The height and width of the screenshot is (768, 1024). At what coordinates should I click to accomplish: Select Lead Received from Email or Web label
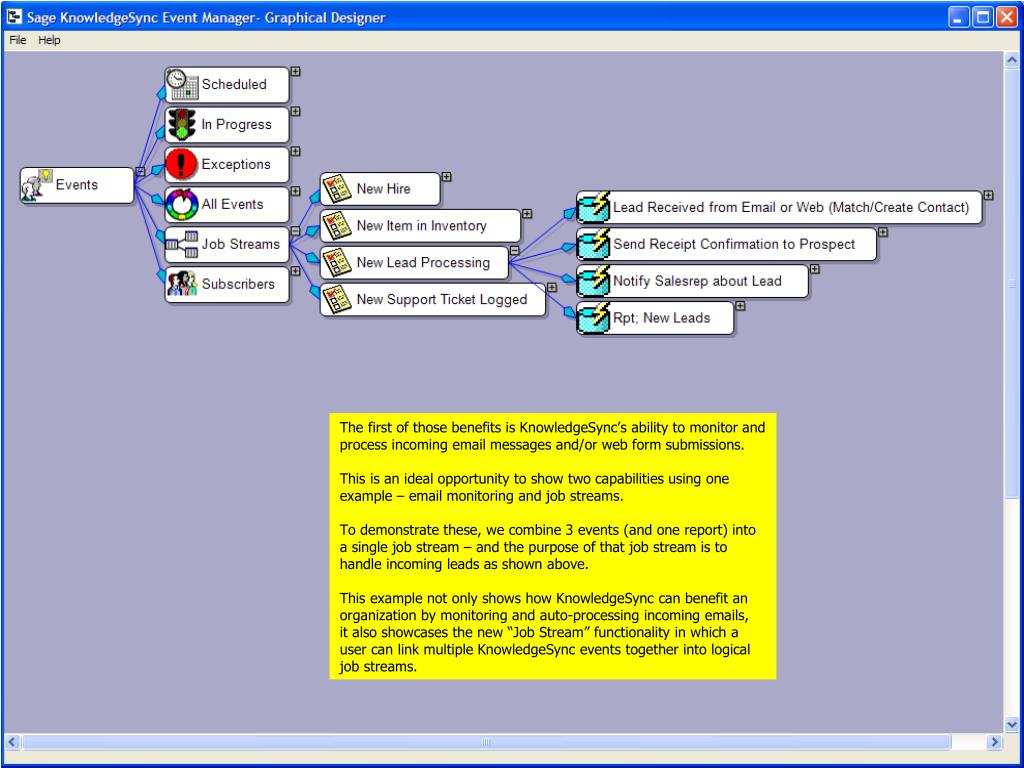791,208
